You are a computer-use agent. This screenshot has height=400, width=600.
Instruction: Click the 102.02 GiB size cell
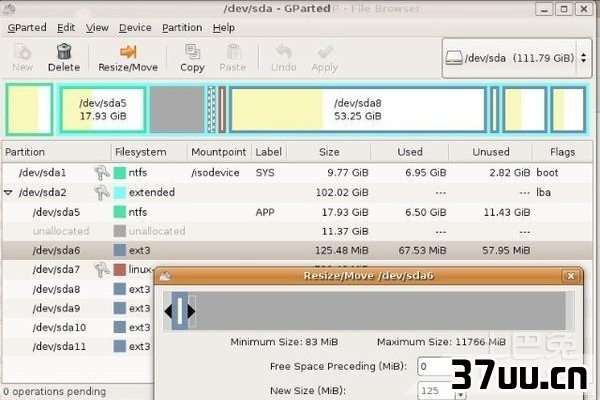(342, 192)
